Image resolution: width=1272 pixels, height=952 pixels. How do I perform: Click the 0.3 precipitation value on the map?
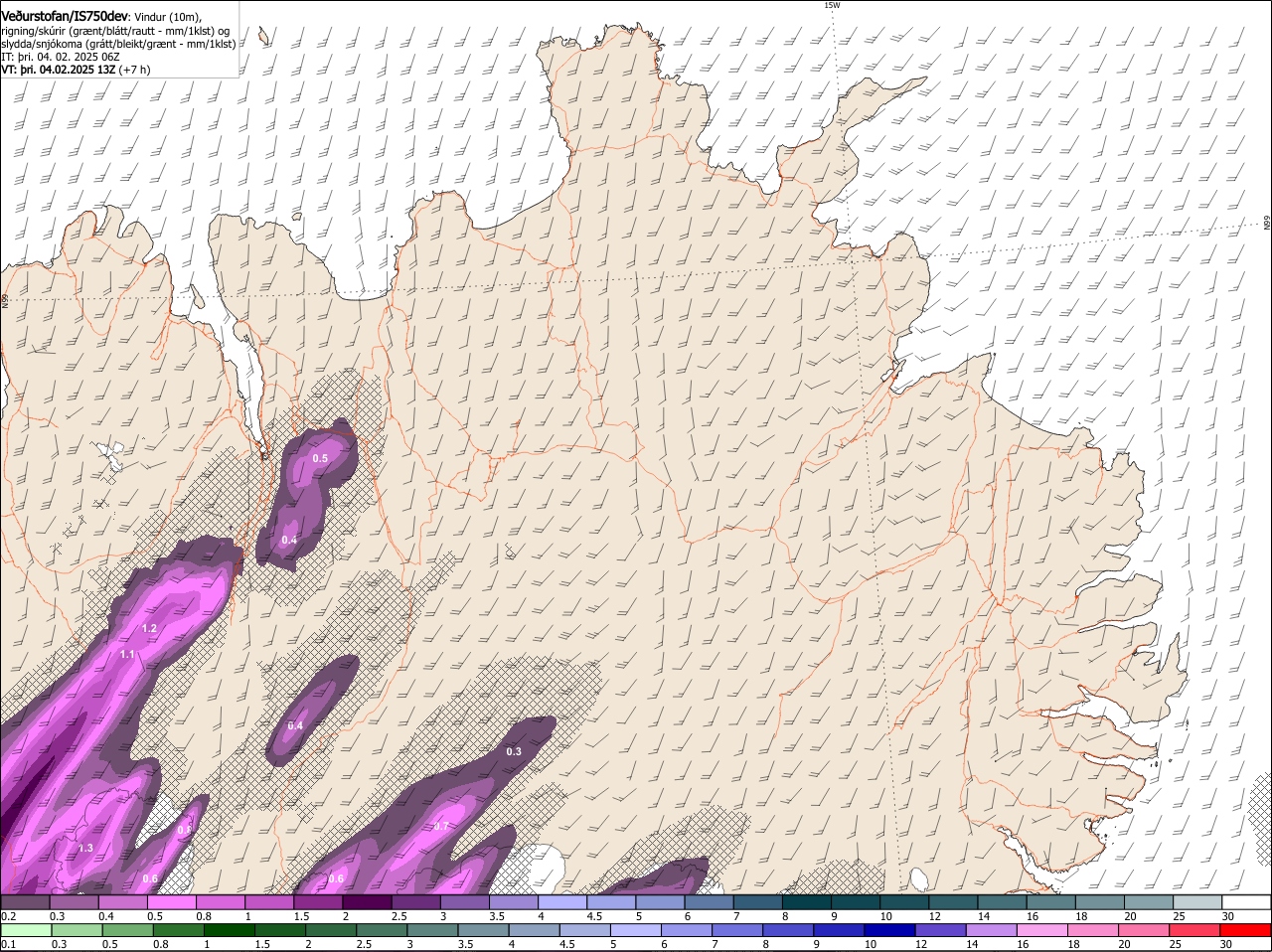point(514,751)
